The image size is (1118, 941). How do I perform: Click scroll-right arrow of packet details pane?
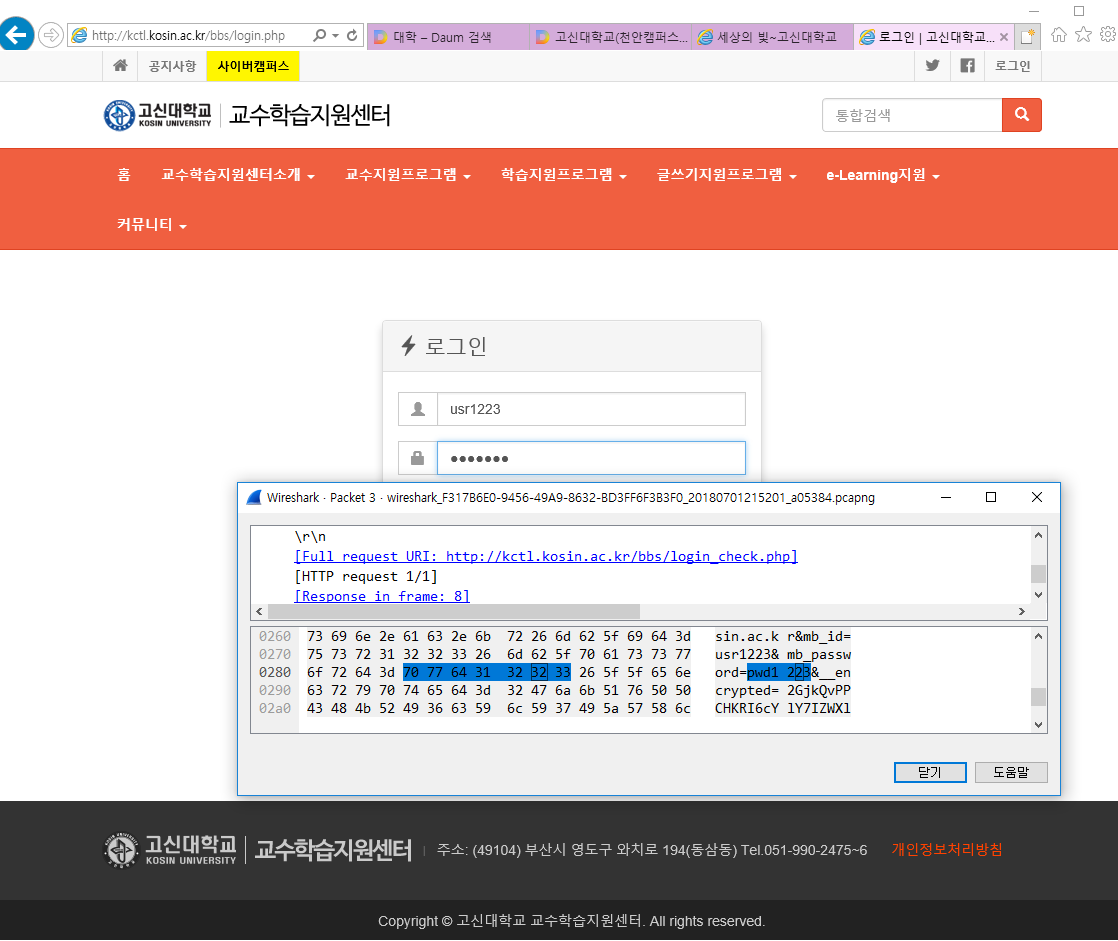[1022, 612]
